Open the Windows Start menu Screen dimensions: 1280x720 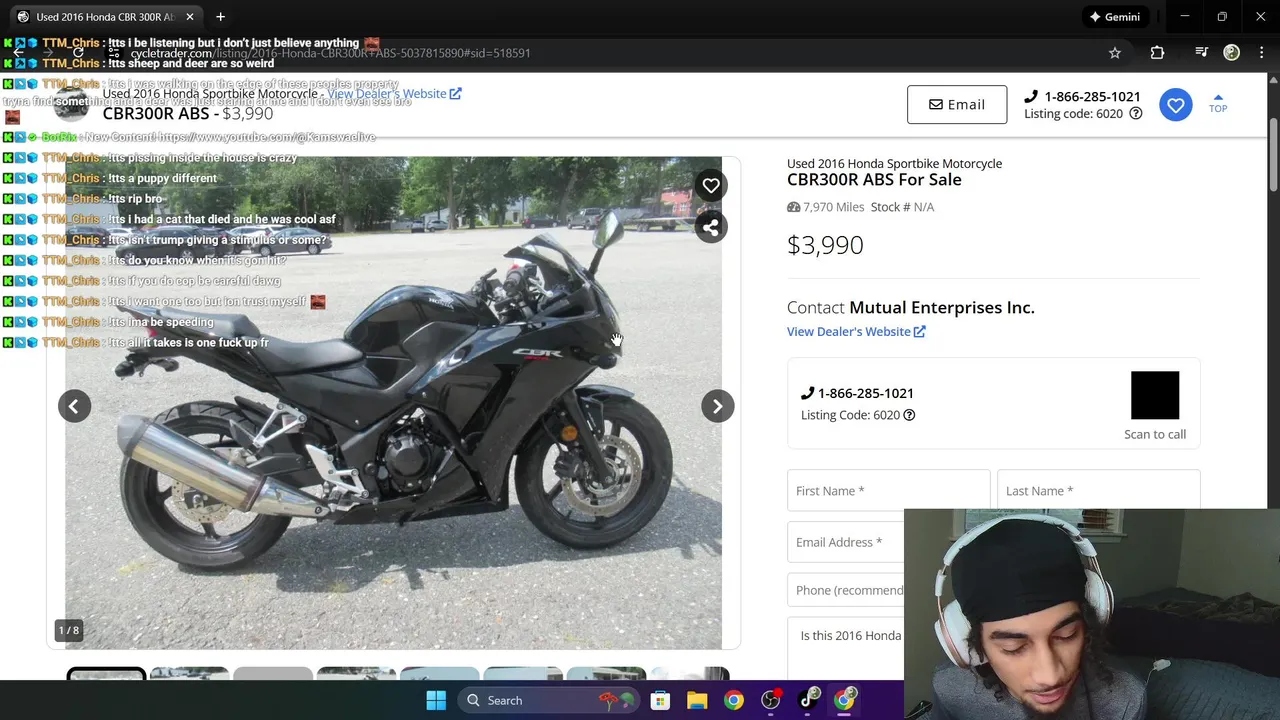pyautogui.click(x=436, y=700)
